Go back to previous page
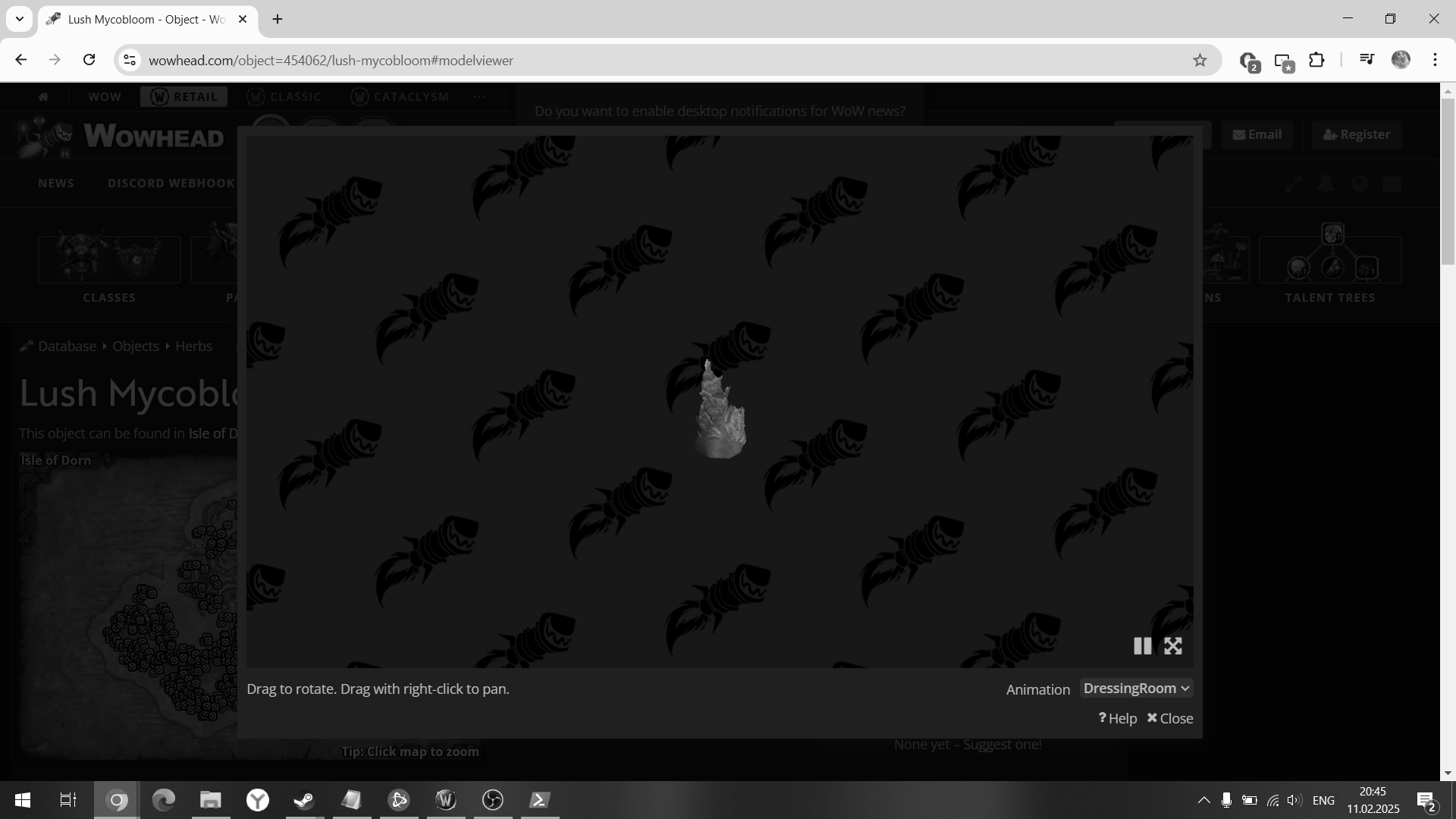Screen dimensions: 1456x819 pos(21,60)
